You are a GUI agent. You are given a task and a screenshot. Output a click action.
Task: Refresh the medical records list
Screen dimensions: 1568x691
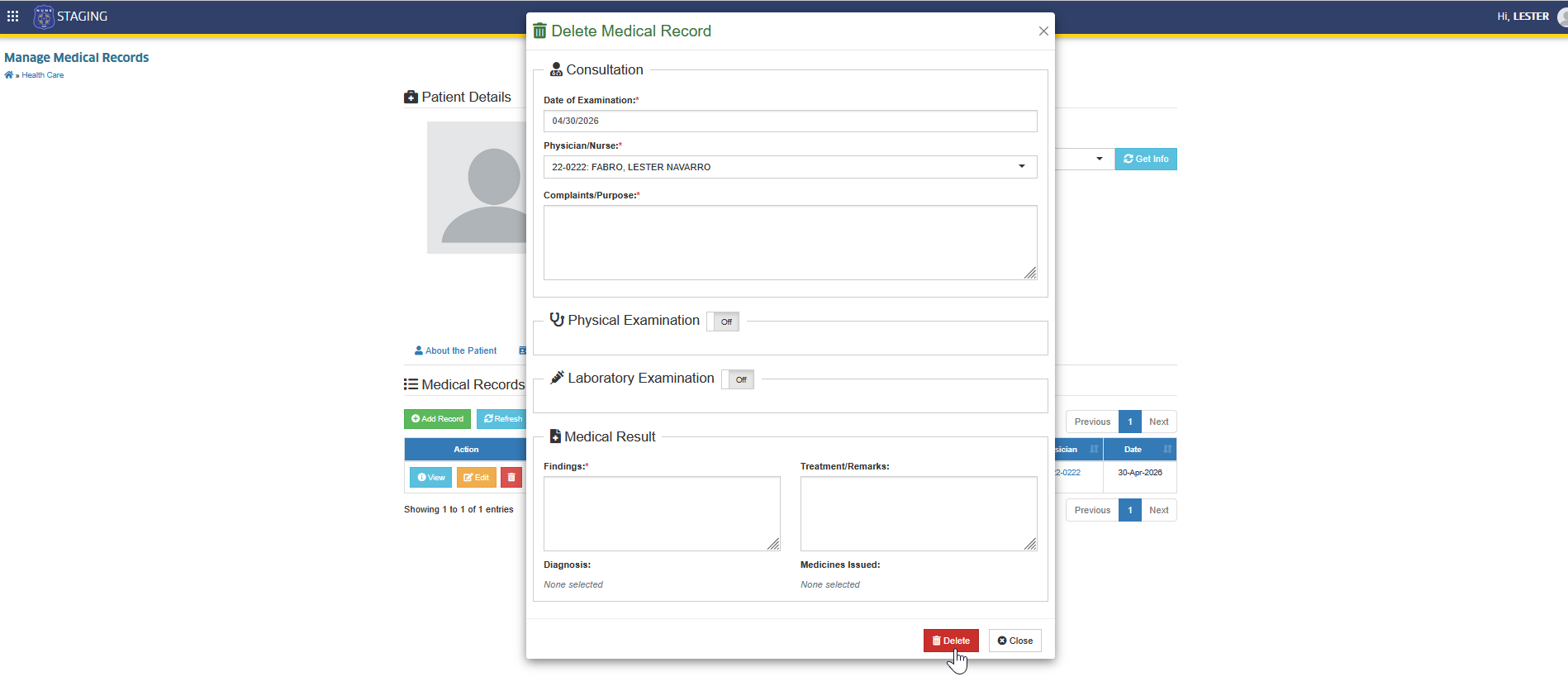(502, 419)
